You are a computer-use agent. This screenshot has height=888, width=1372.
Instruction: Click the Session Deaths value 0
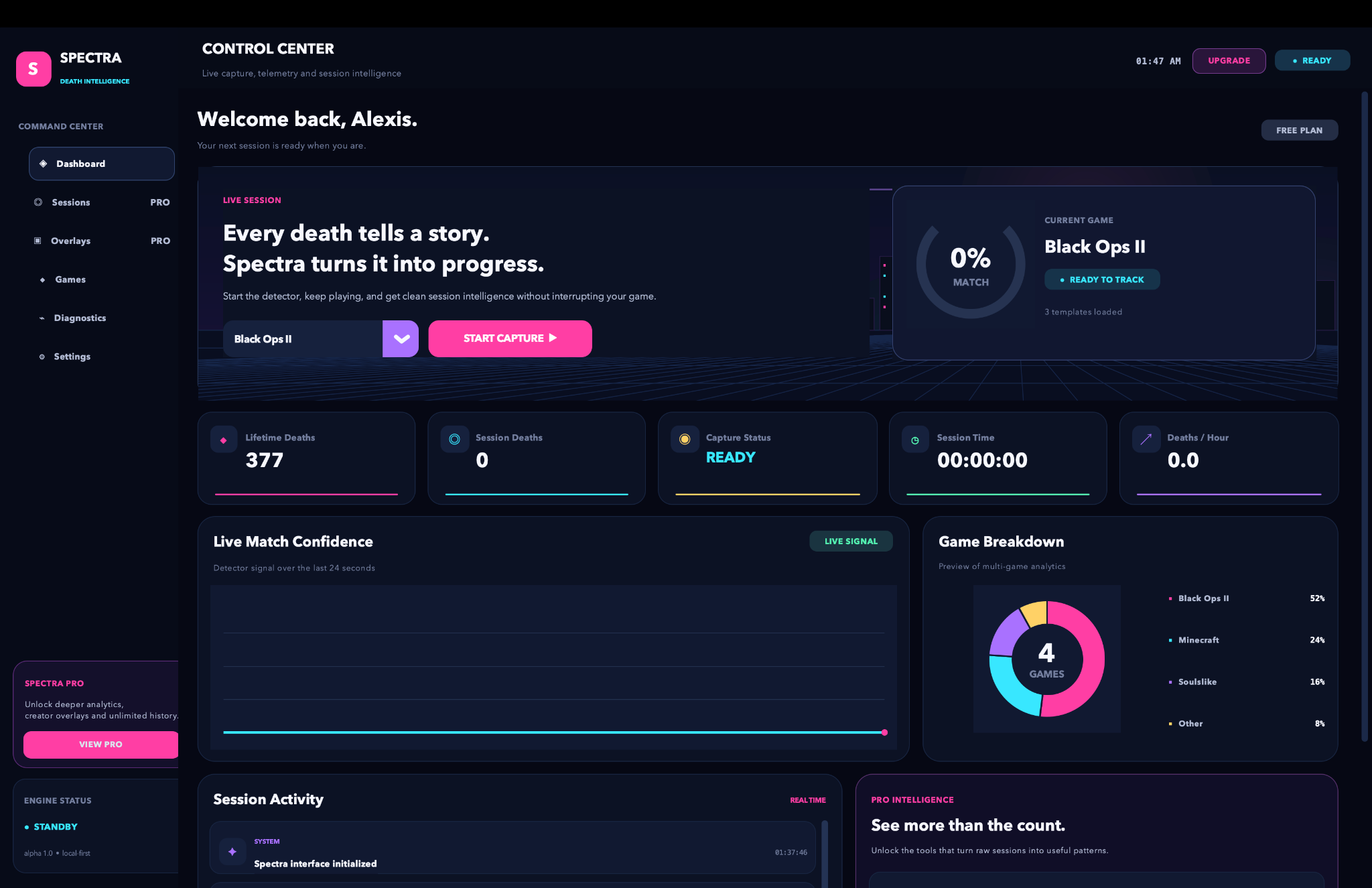pos(482,460)
